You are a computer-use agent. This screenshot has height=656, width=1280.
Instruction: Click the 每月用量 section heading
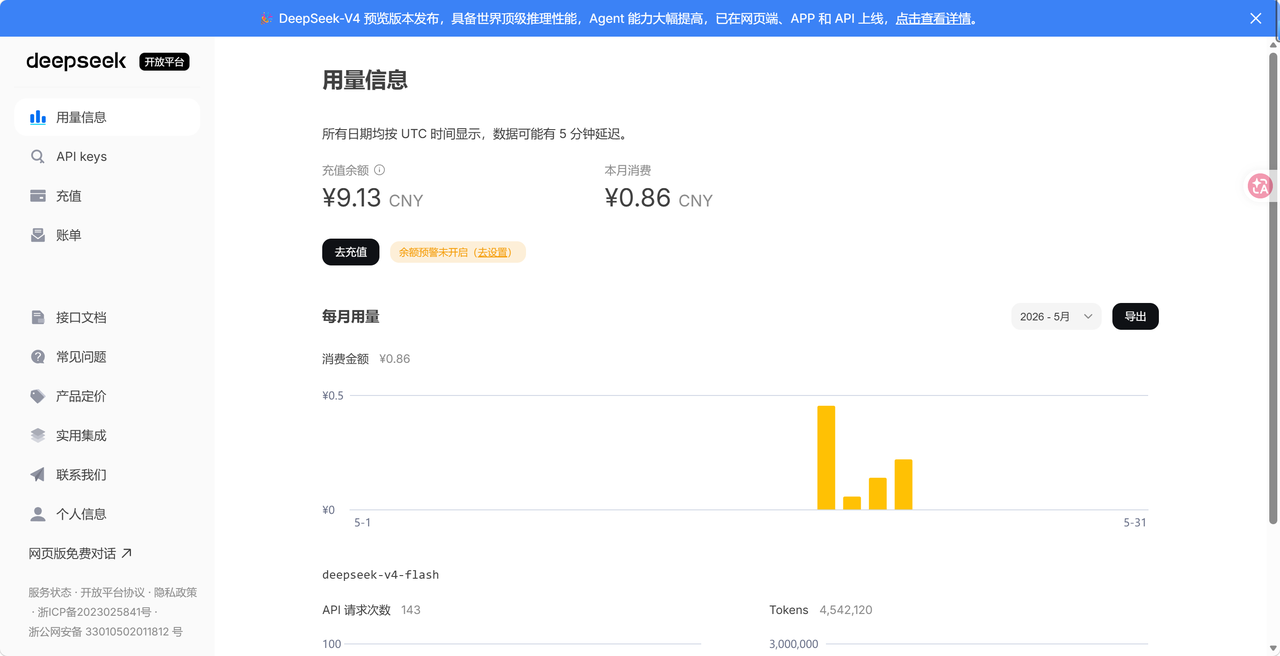pyautogui.click(x=351, y=317)
